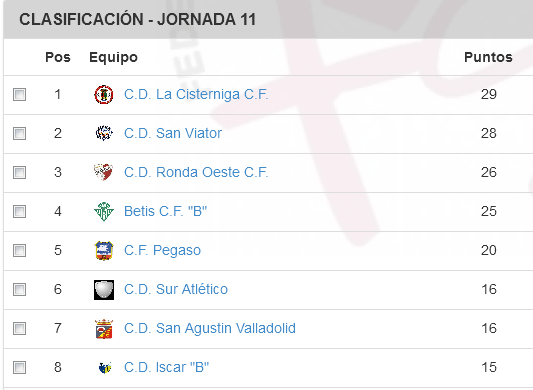Click the C.D. La Cisterniga C.F. crest icon
Screen dimensions: 533x390
point(104,95)
